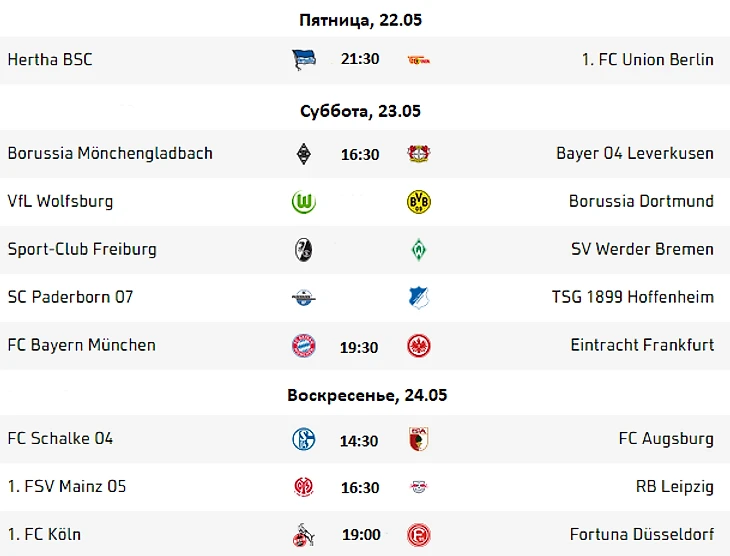The height and width of the screenshot is (556, 730).
Task: Select the FC Bayern München logo
Action: (x=303, y=346)
